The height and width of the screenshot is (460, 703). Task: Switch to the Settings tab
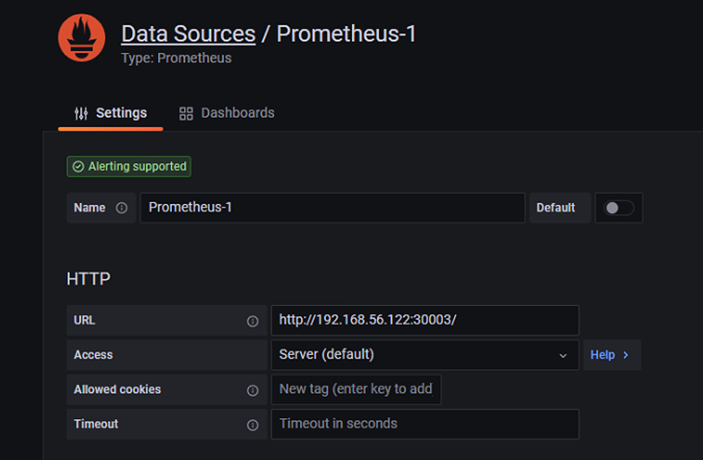click(x=110, y=113)
